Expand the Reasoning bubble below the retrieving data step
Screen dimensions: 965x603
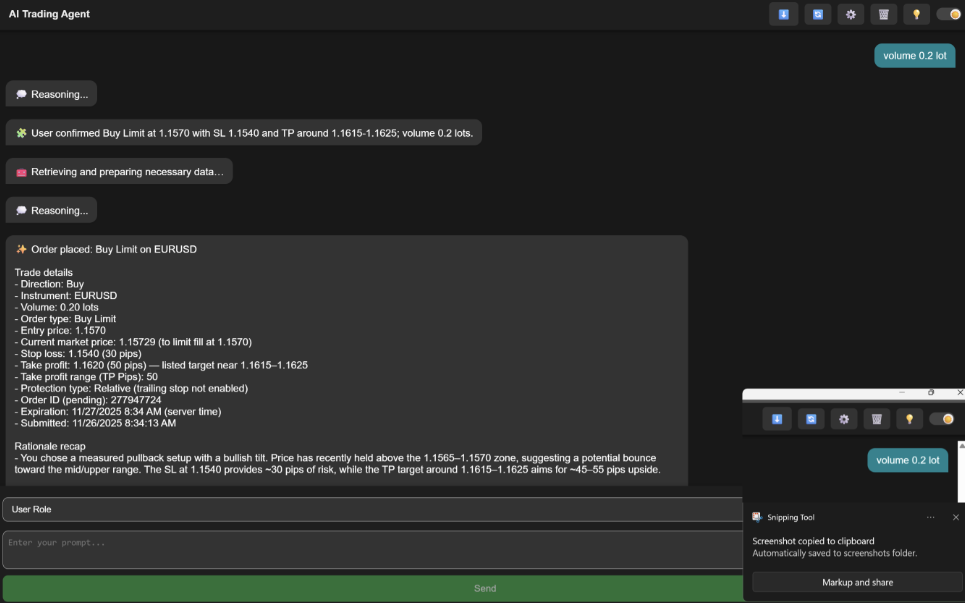click(x=51, y=210)
